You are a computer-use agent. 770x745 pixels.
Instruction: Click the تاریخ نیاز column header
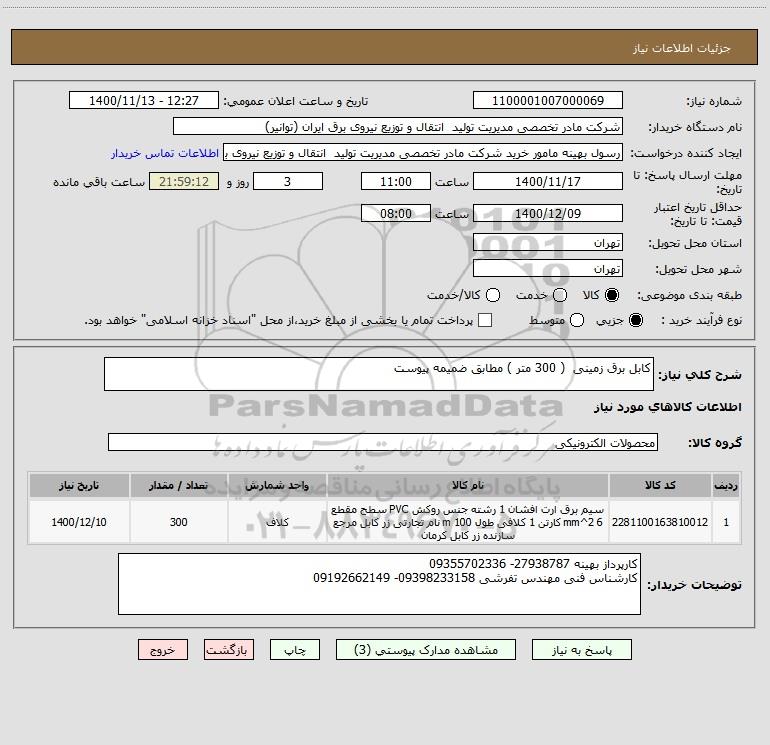coord(79,485)
